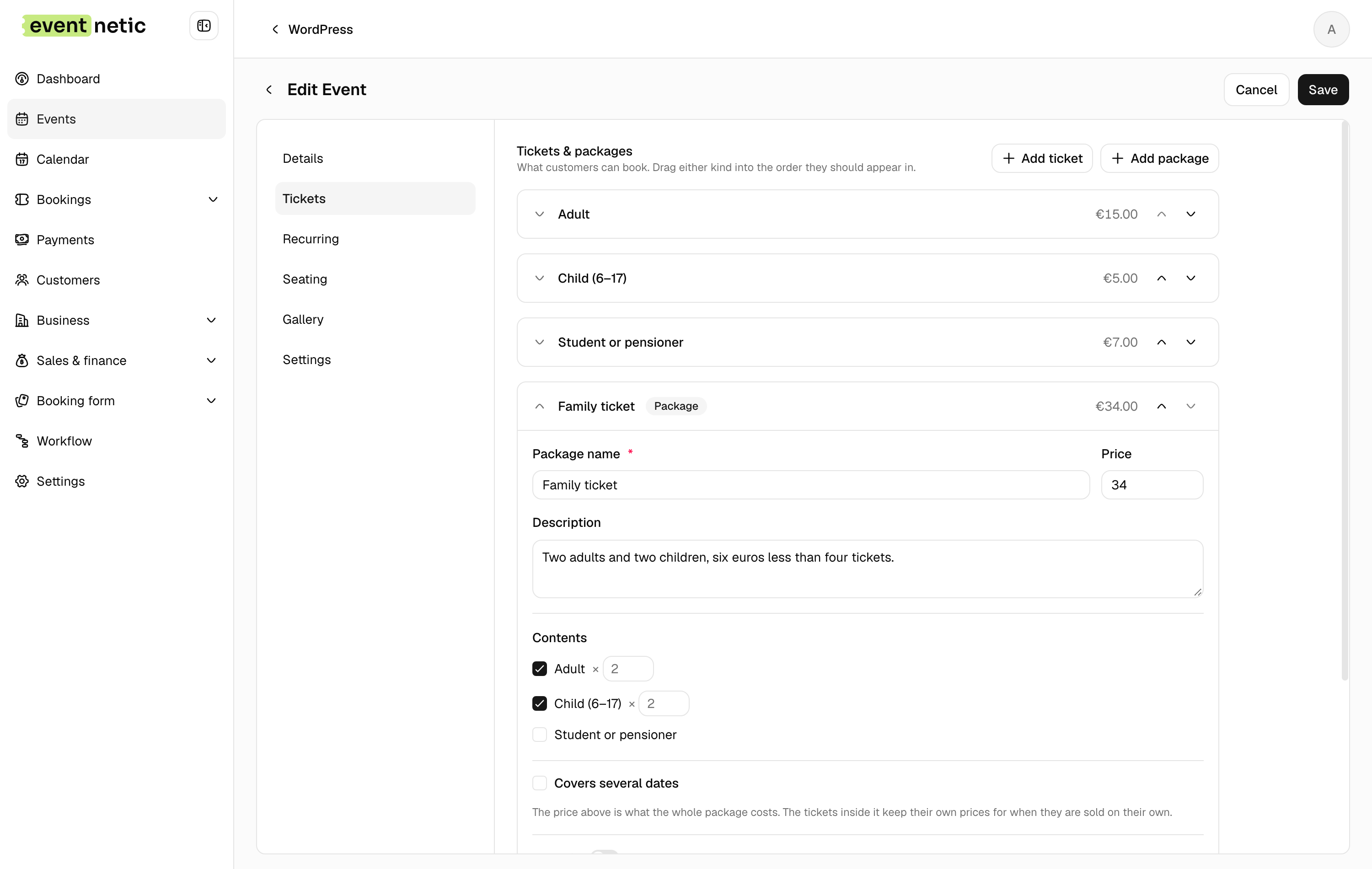Move the Child (6–17) ticket down
The image size is (1372, 869).
point(1190,278)
